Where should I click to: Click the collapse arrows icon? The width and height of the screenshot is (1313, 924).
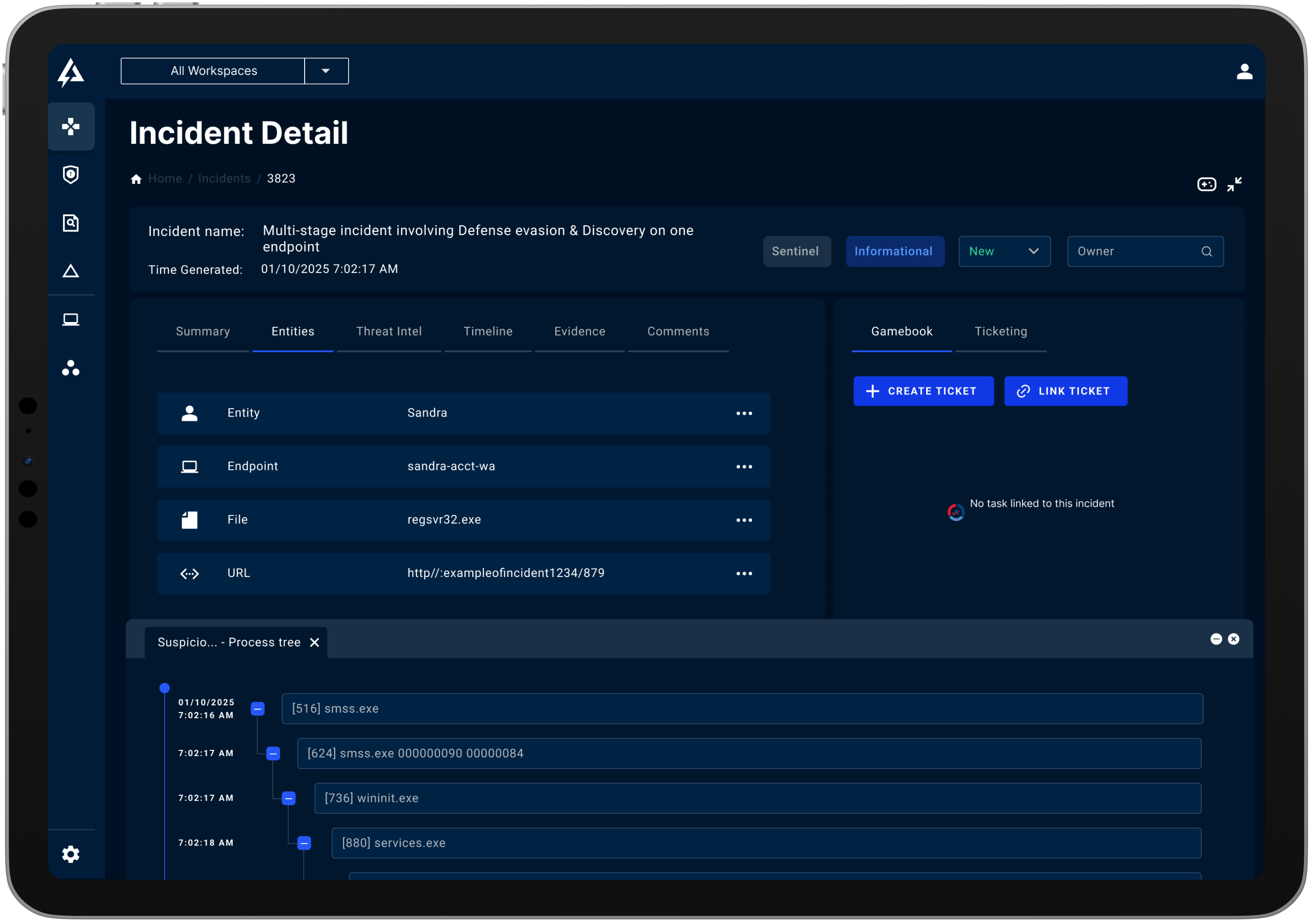click(1234, 184)
